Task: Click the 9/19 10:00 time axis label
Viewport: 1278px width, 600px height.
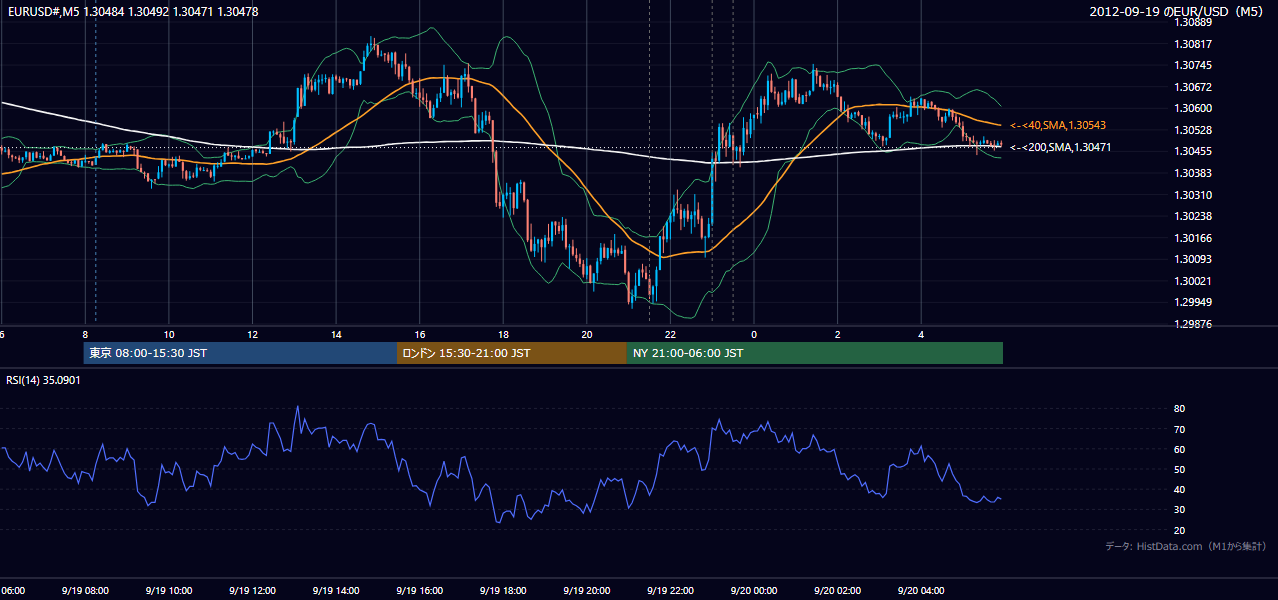Action: tap(168, 591)
